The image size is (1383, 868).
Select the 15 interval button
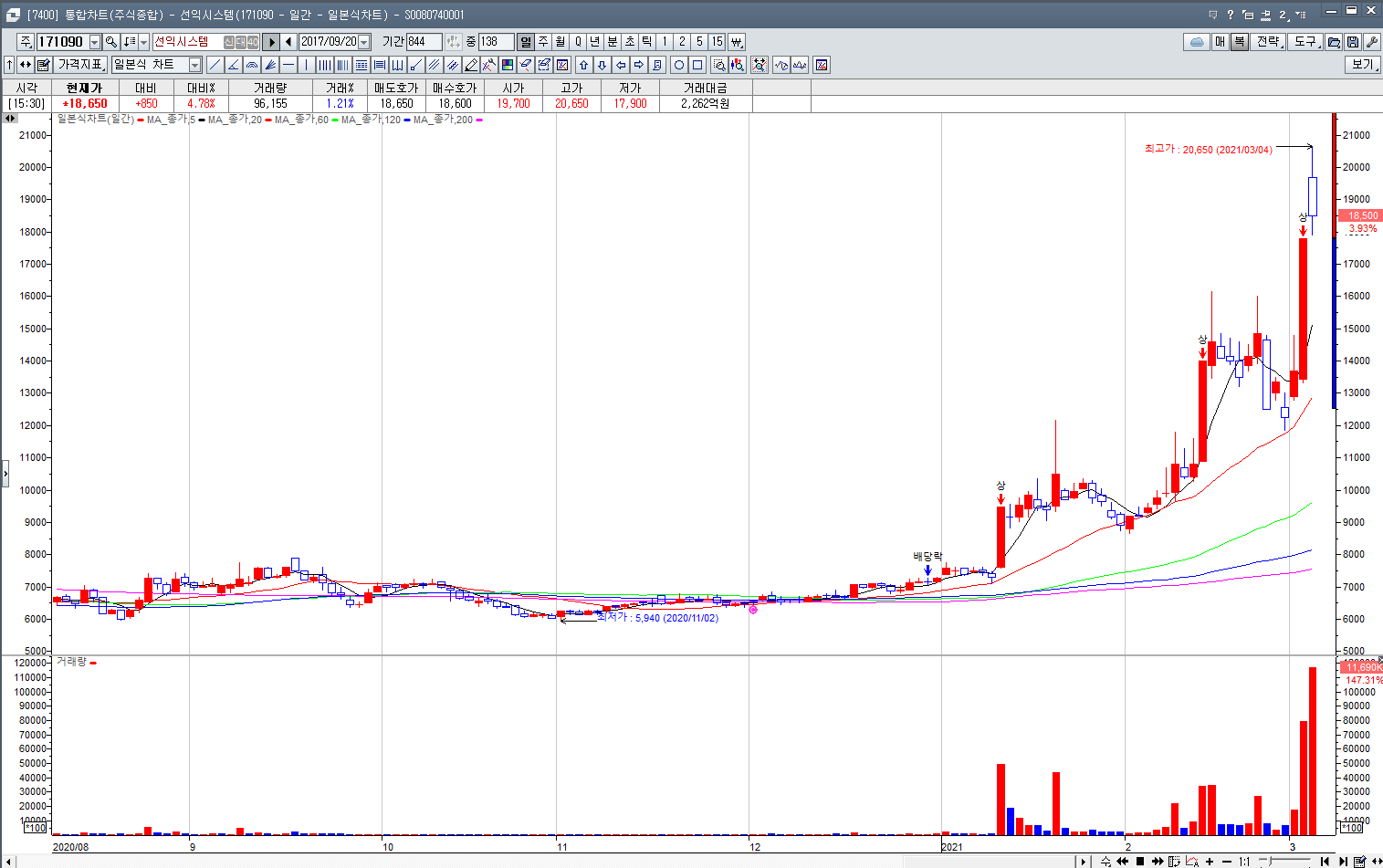pyautogui.click(x=718, y=42)
